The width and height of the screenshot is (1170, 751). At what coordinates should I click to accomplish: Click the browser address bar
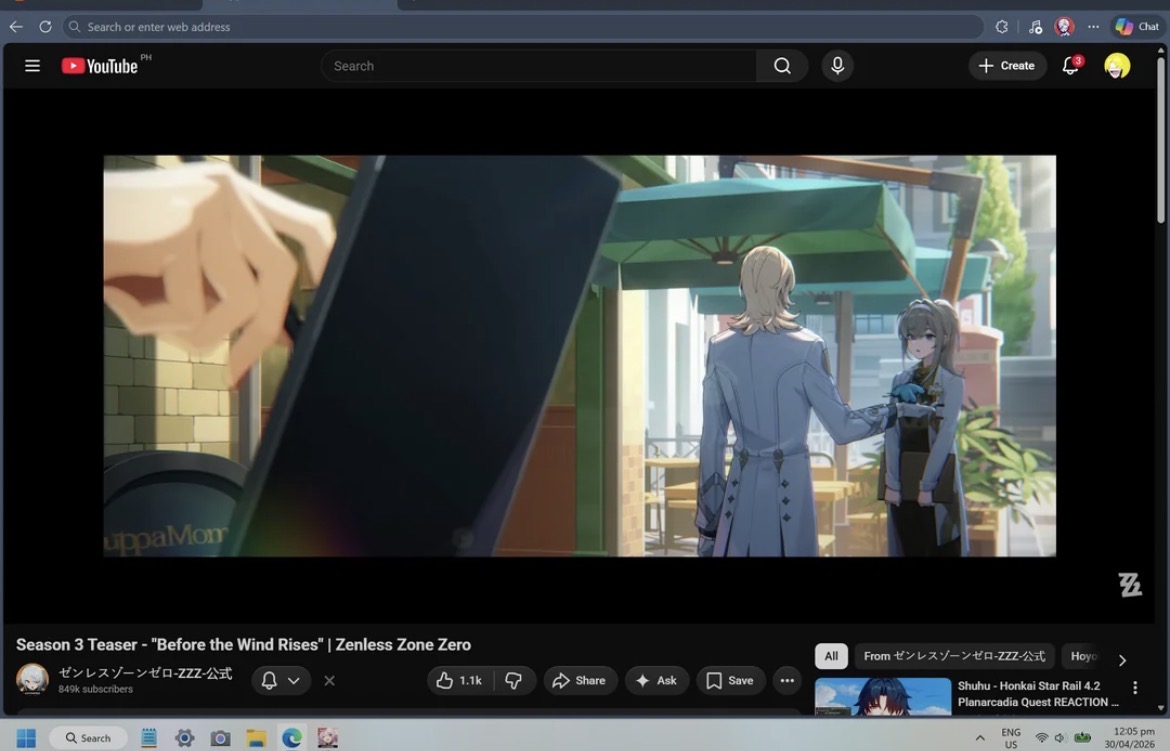522,27
